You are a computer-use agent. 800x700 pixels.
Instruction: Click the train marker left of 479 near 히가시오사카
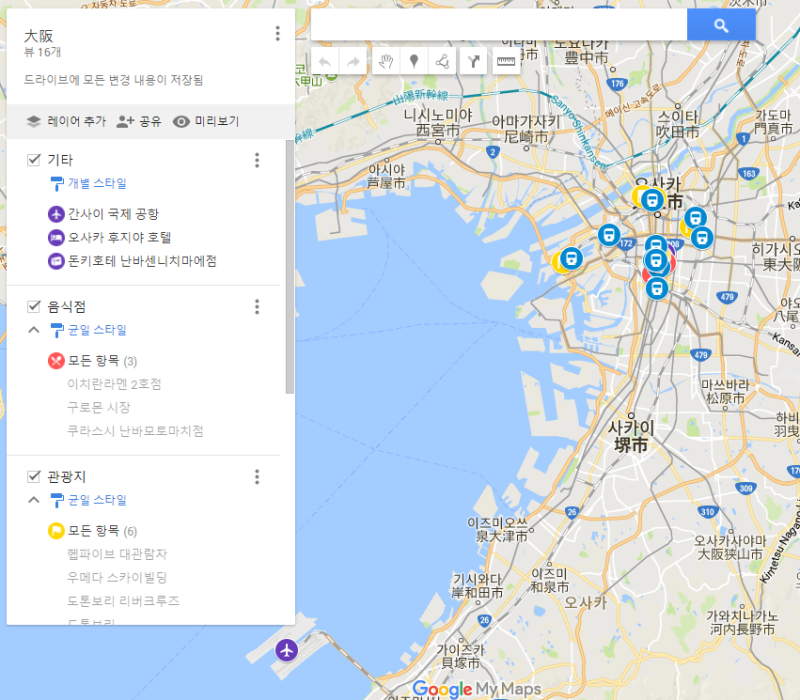[702, 237]
